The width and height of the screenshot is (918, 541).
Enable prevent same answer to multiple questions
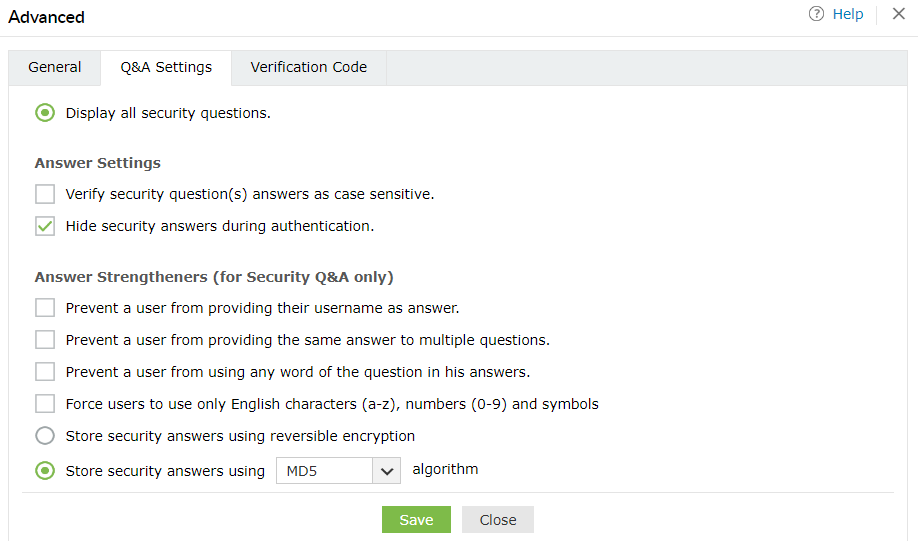pos(45,340)
